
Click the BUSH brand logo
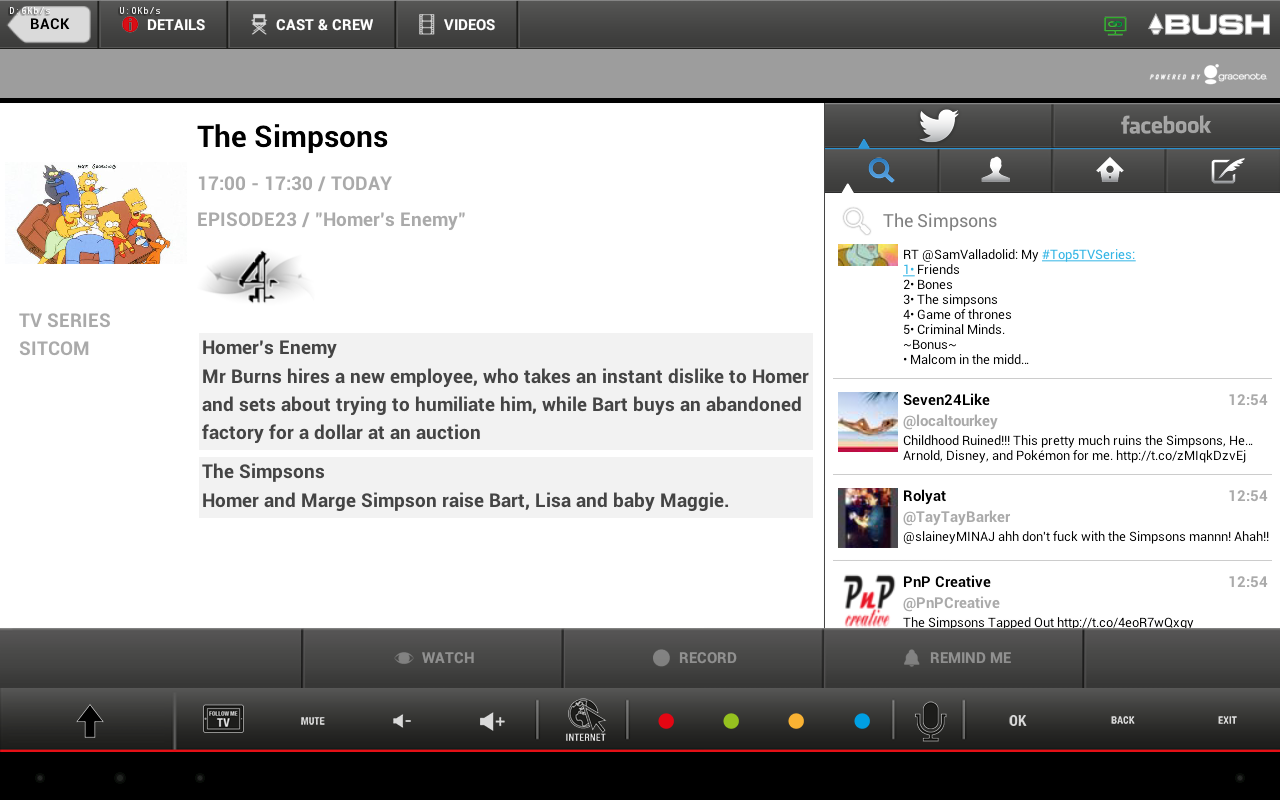(x=1208, y=24)
